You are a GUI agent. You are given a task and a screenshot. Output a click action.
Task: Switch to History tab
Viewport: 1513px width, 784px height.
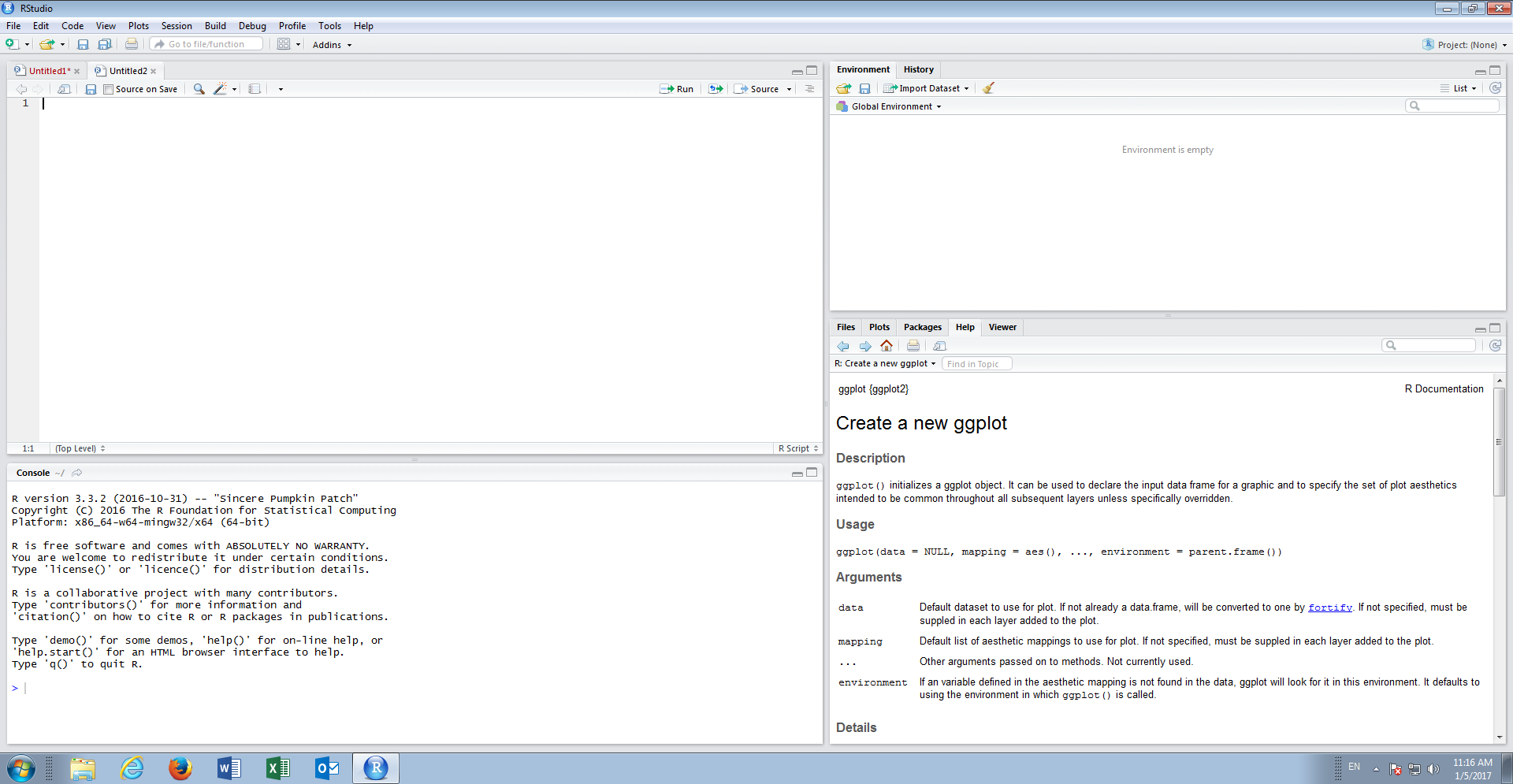click(919, 69)
